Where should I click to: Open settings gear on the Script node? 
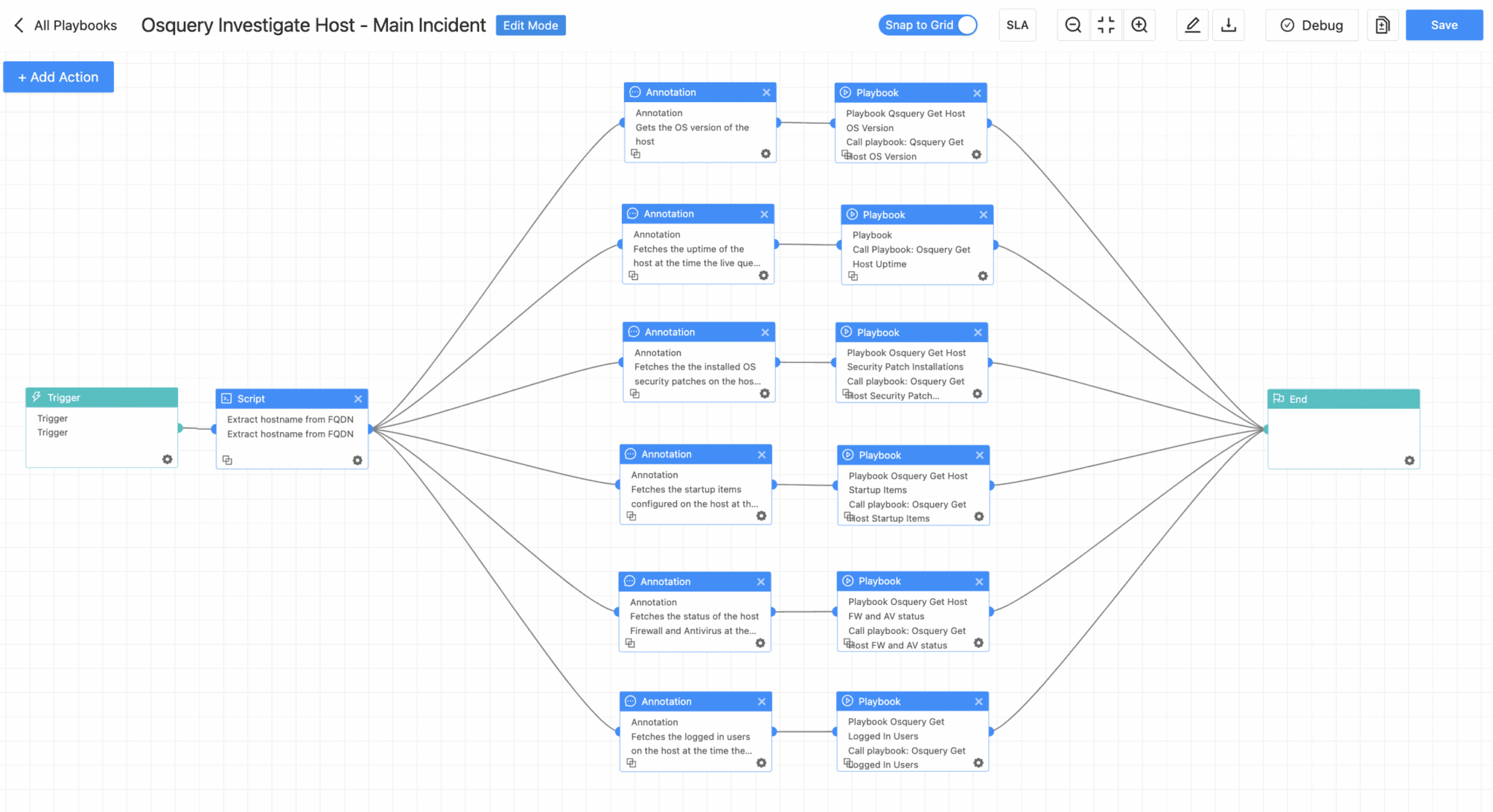357,460
